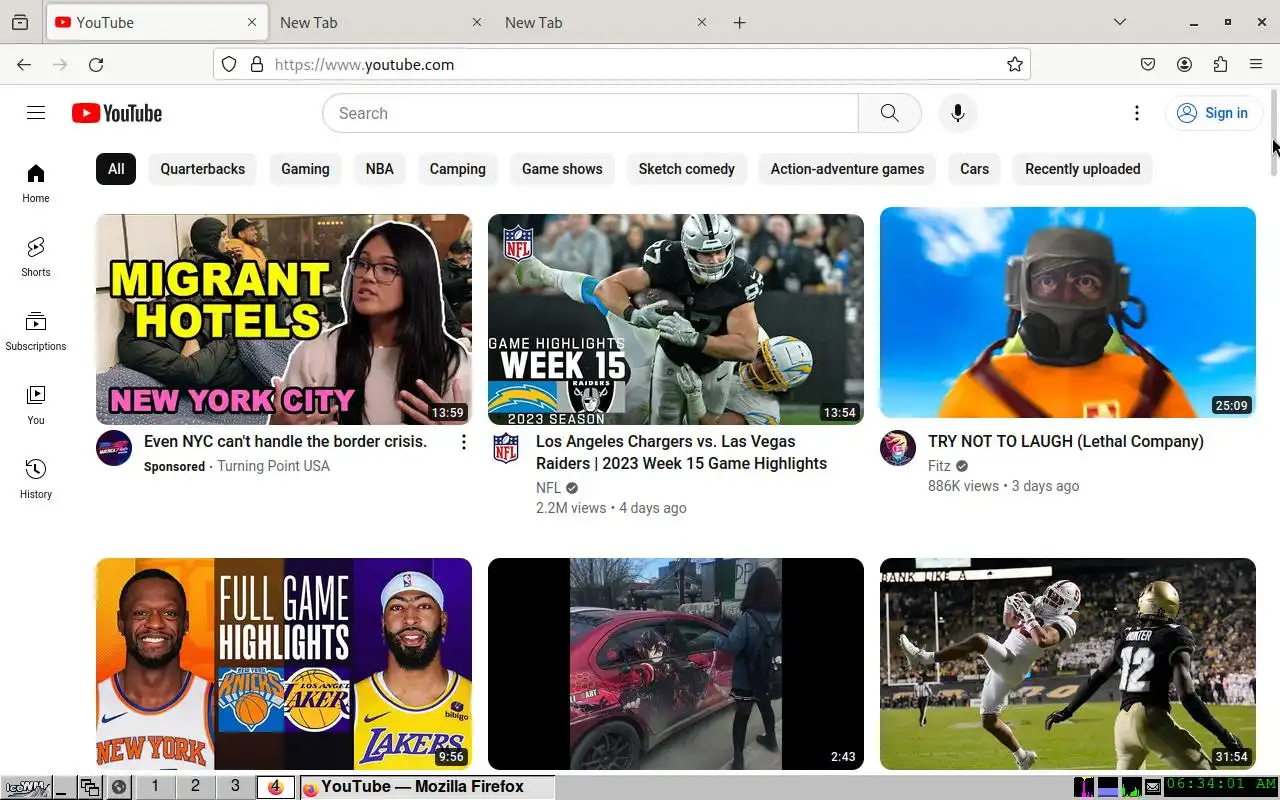Start voice search with the microphone icon

[x=957, y=113]
